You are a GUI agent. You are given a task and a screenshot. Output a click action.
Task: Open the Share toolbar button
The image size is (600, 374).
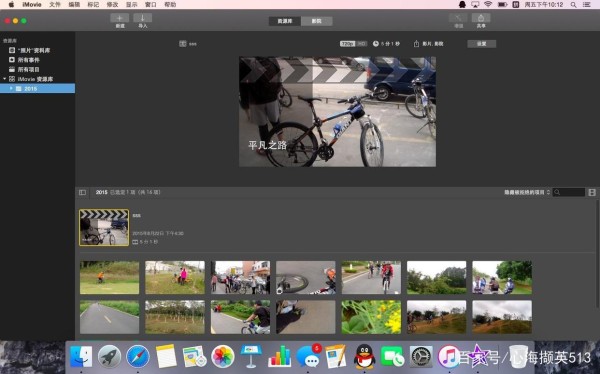(481, 18)
